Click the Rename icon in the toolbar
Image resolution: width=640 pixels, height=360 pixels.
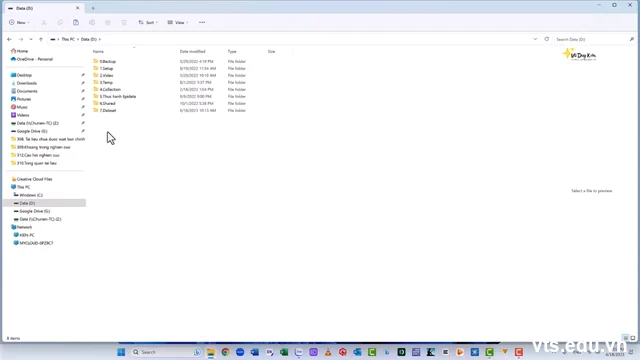click(x=92, y=22)
